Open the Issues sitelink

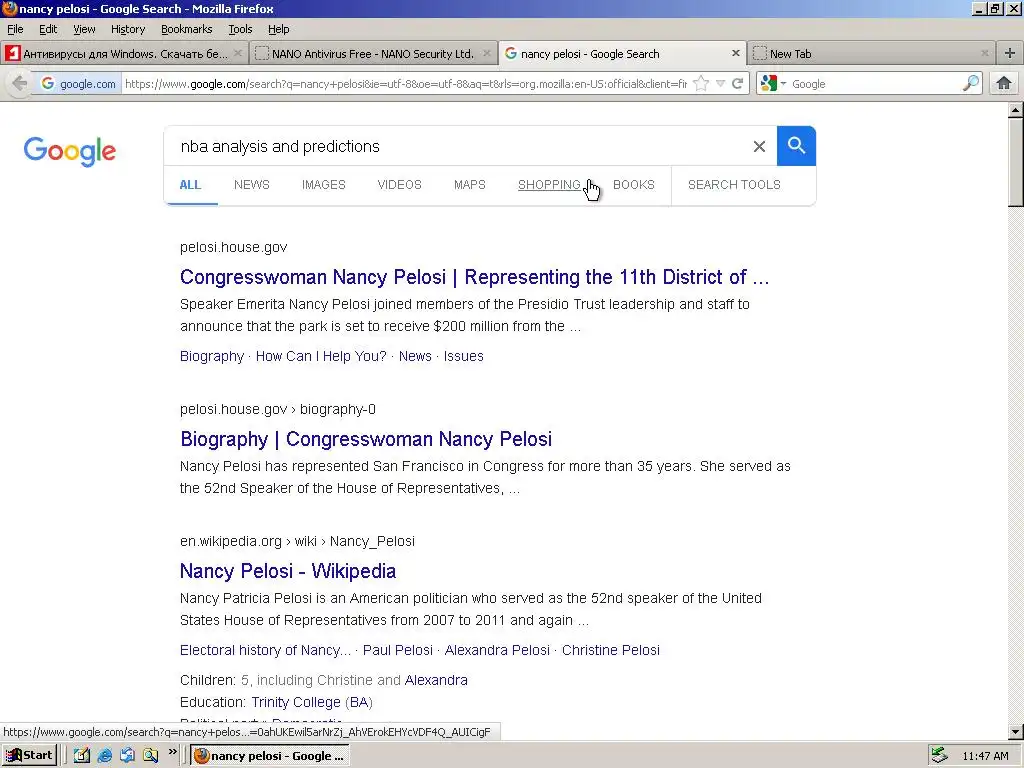click(x=464, y=356)
